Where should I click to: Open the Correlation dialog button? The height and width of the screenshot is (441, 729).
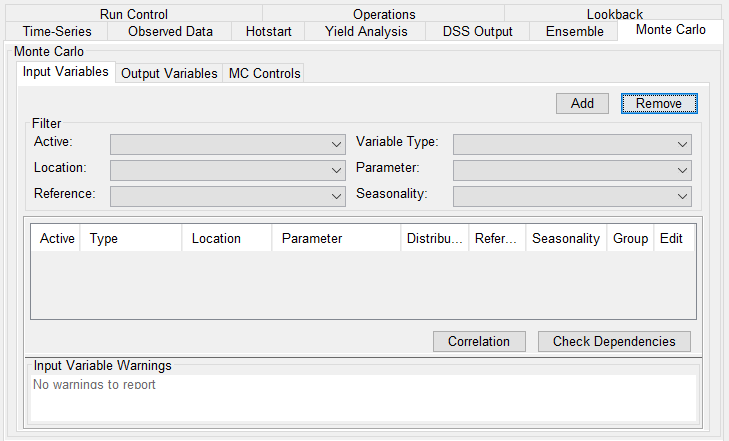click(x=479, y=341)
